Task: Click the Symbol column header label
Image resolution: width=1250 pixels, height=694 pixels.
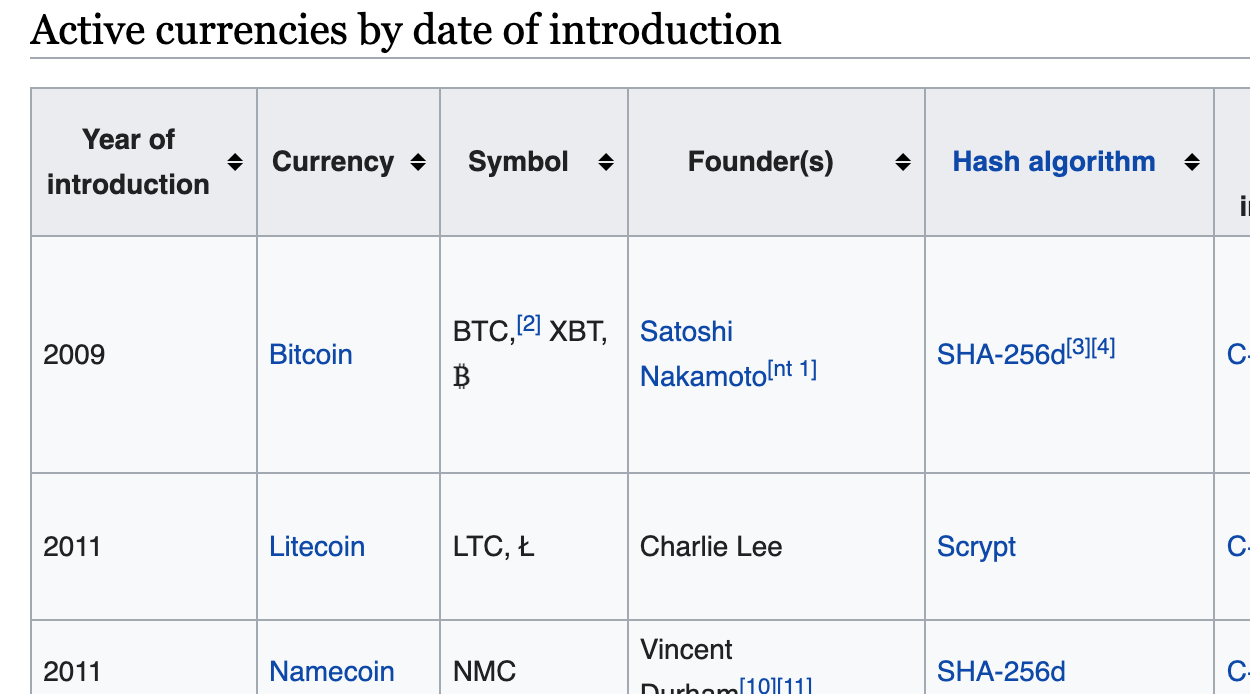Action: pyautogui.click(x=518, y=162)
